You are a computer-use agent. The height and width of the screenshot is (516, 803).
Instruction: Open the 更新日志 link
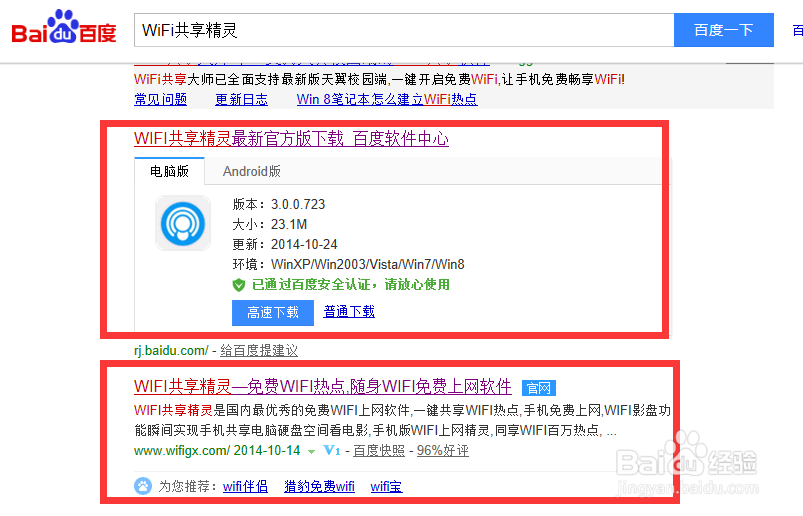click(241, 99)
